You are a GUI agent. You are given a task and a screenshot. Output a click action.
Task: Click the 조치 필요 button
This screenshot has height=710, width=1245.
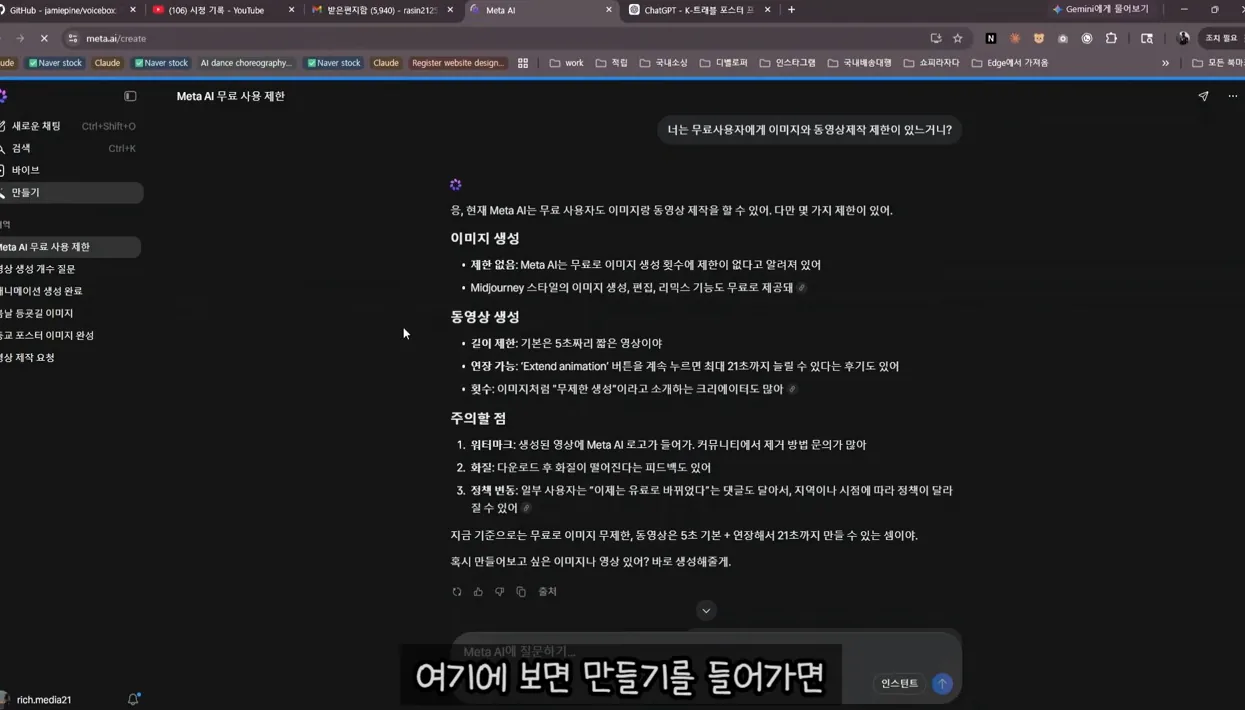(x=1221, y=38)
